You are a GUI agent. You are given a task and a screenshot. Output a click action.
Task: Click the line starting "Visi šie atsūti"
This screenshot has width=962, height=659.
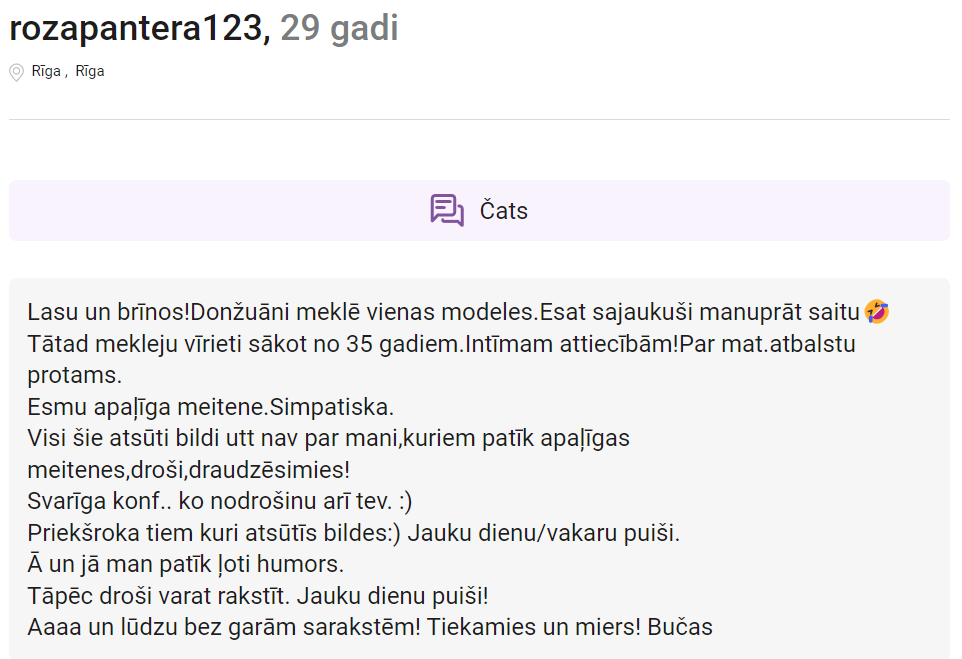click(x=328, y=438)
